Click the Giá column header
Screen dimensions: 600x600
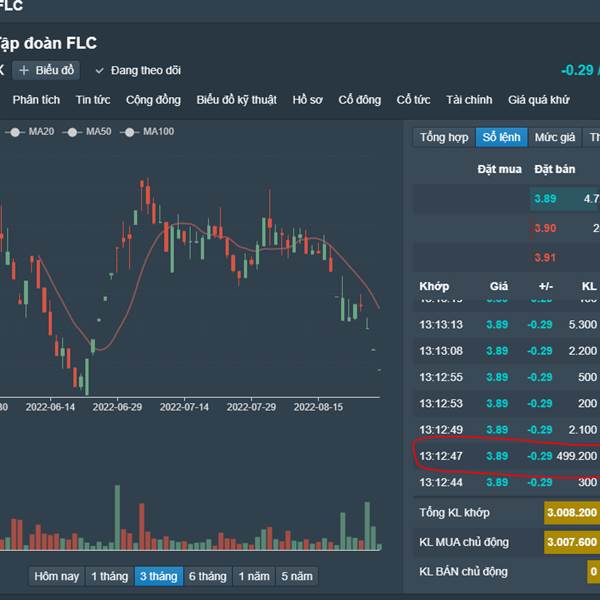499,286
